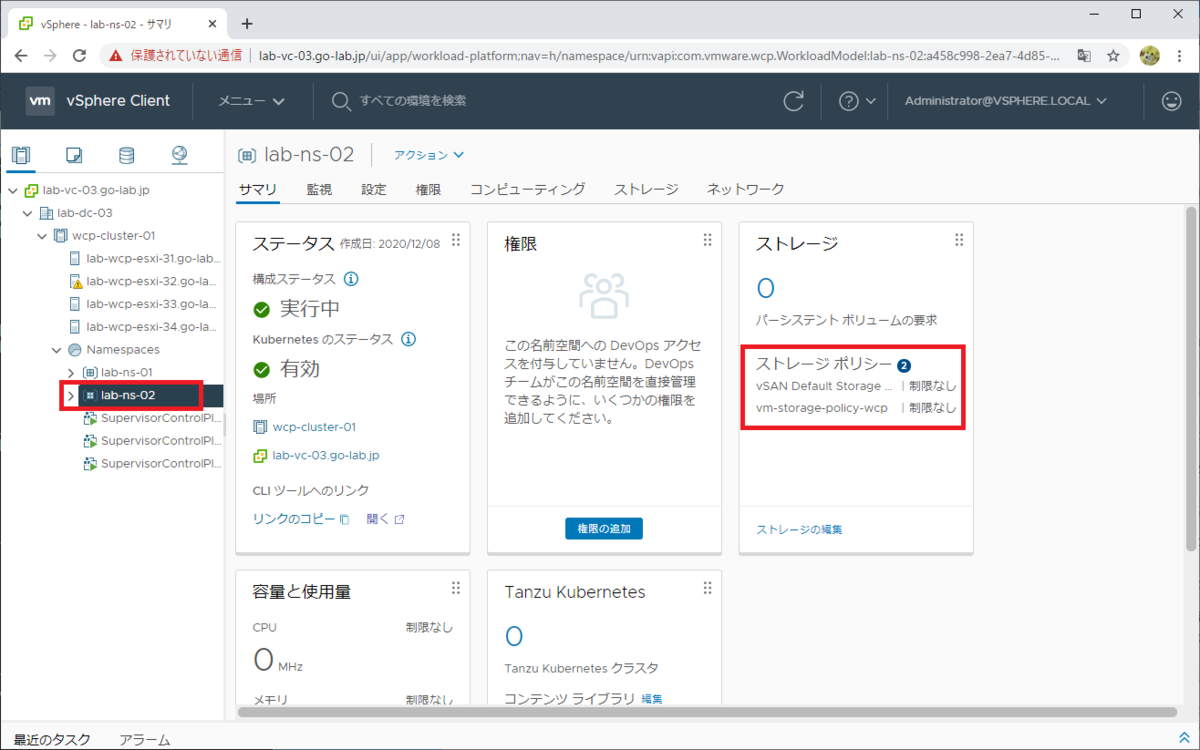Switch to the サマリ tab
This screenshot has width=1200, height=750.
[x=258, y=189]
